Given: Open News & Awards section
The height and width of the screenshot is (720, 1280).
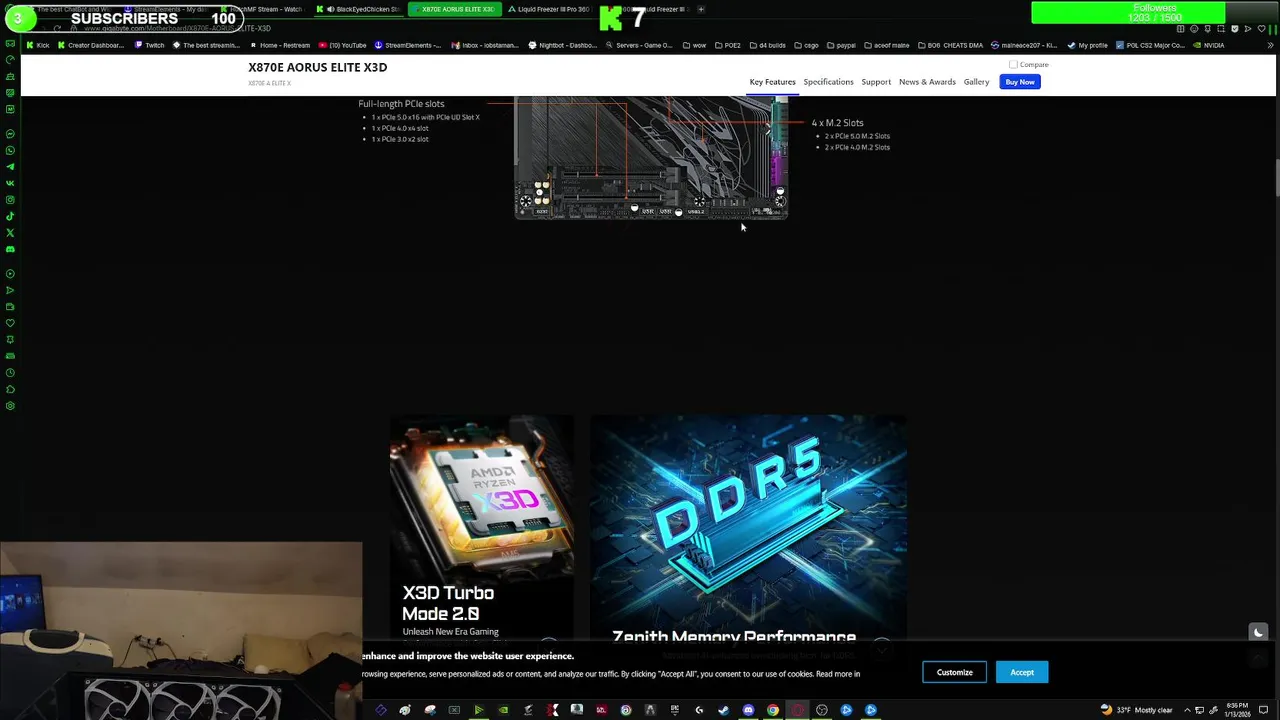Looking at the screenshot, I should point(927,82).
